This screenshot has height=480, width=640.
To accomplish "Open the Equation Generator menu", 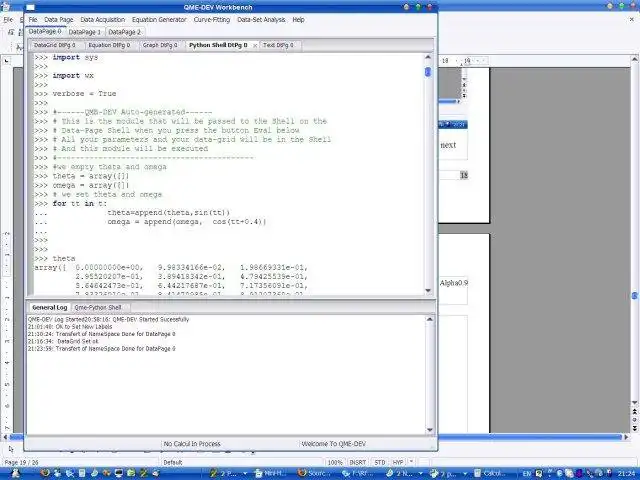I will [x=159, y=20].
